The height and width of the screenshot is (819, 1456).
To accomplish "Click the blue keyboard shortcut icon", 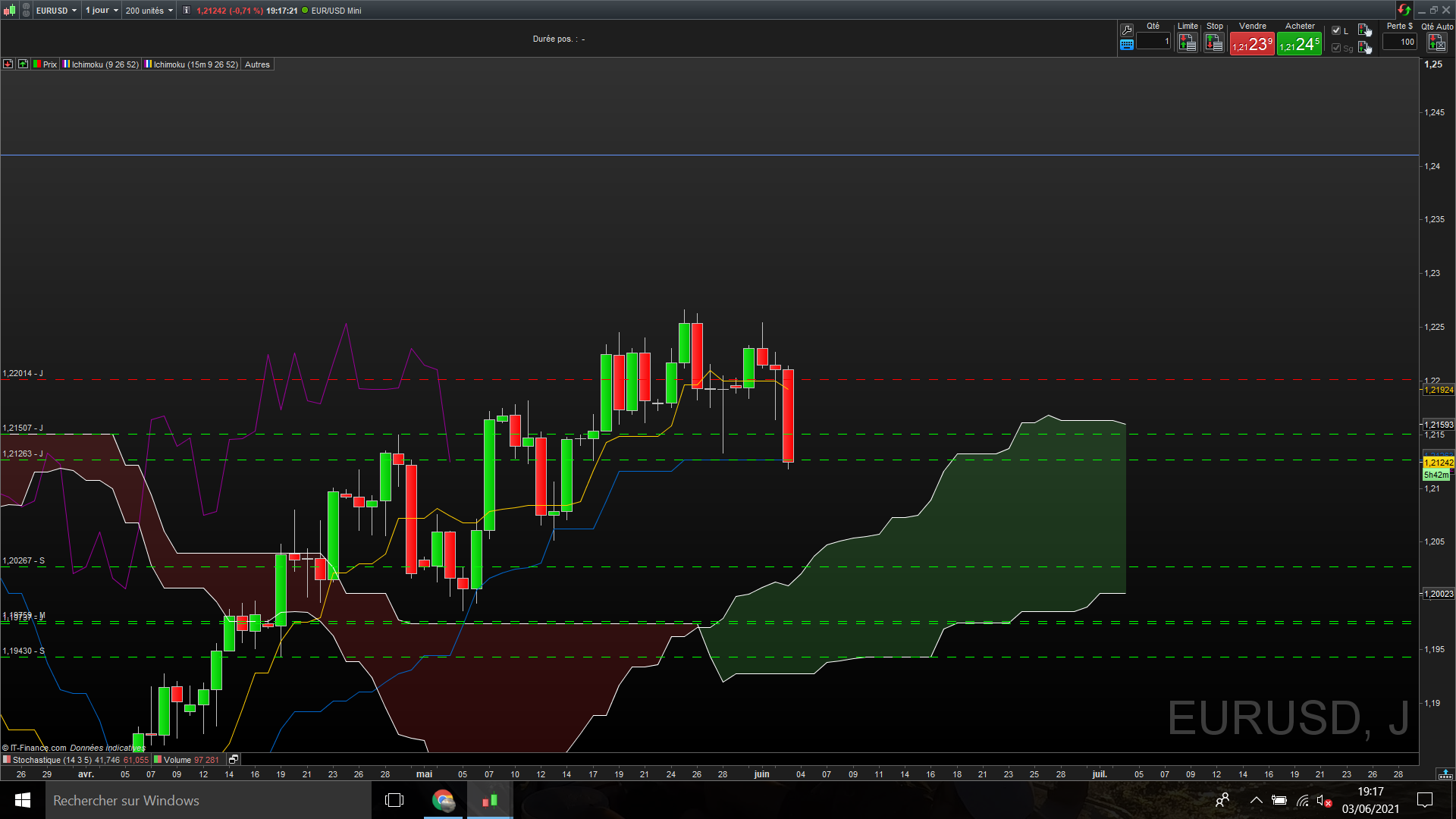I will pos(1127,45).
